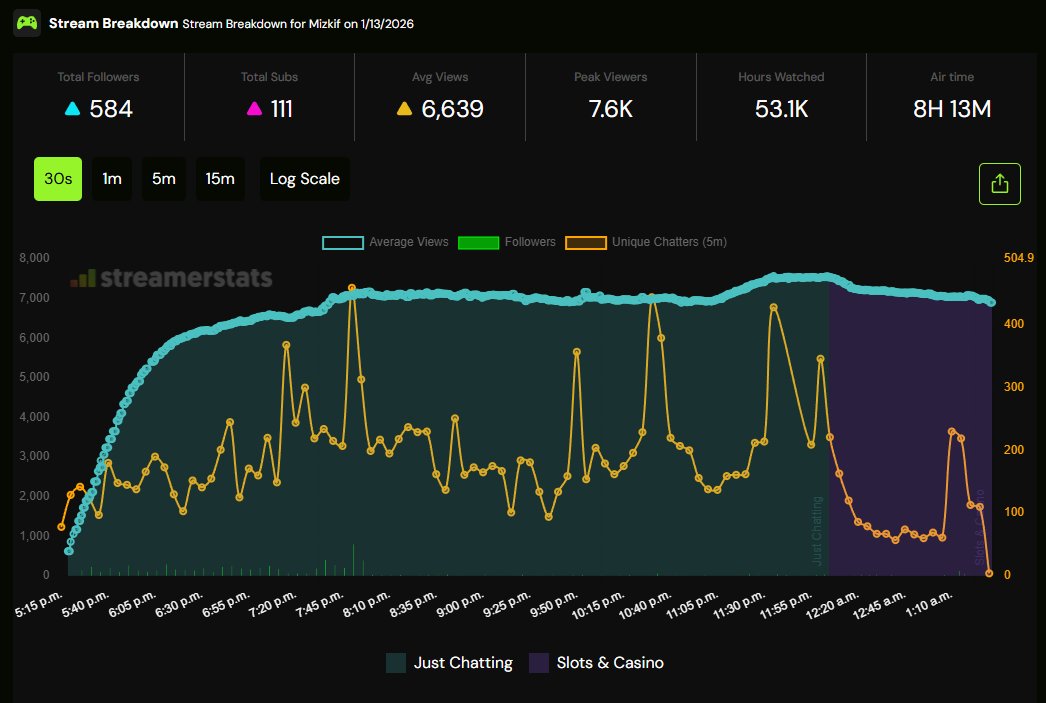Click the 400 right axis label
This screenshot has width=1046, height=703.
tap(1014, 323)
